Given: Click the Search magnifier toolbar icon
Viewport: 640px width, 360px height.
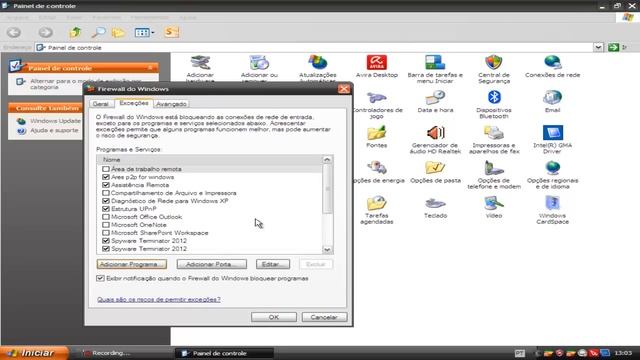Looking at the screenshot, I should click(x=98, y=32).
